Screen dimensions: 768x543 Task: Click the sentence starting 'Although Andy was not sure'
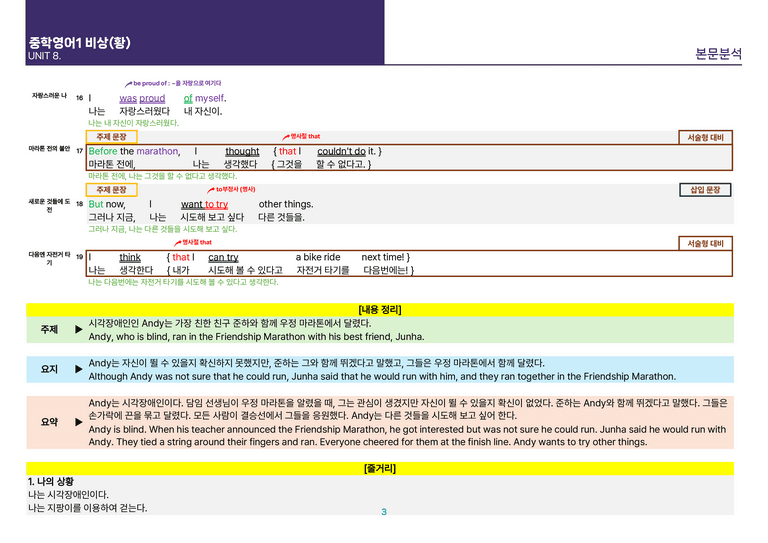(382, 377)
